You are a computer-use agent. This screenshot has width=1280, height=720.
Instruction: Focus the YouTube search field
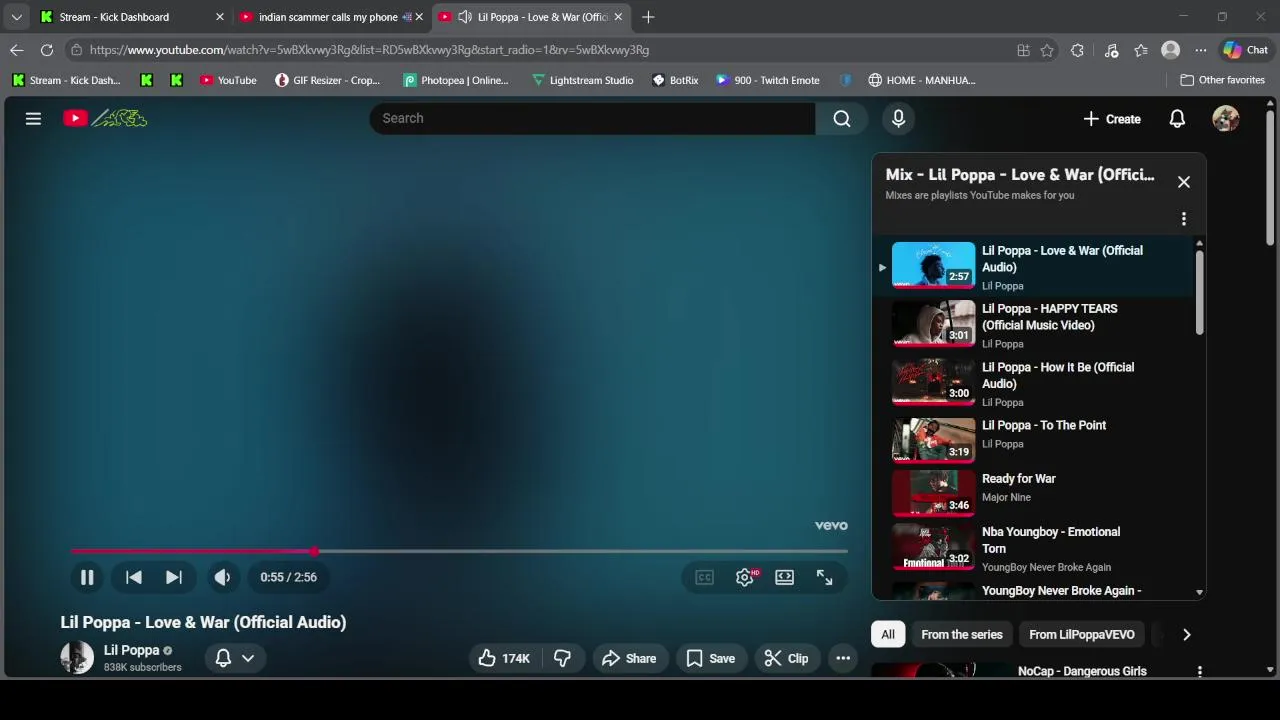pyautogui.click(x=592, y=118)
